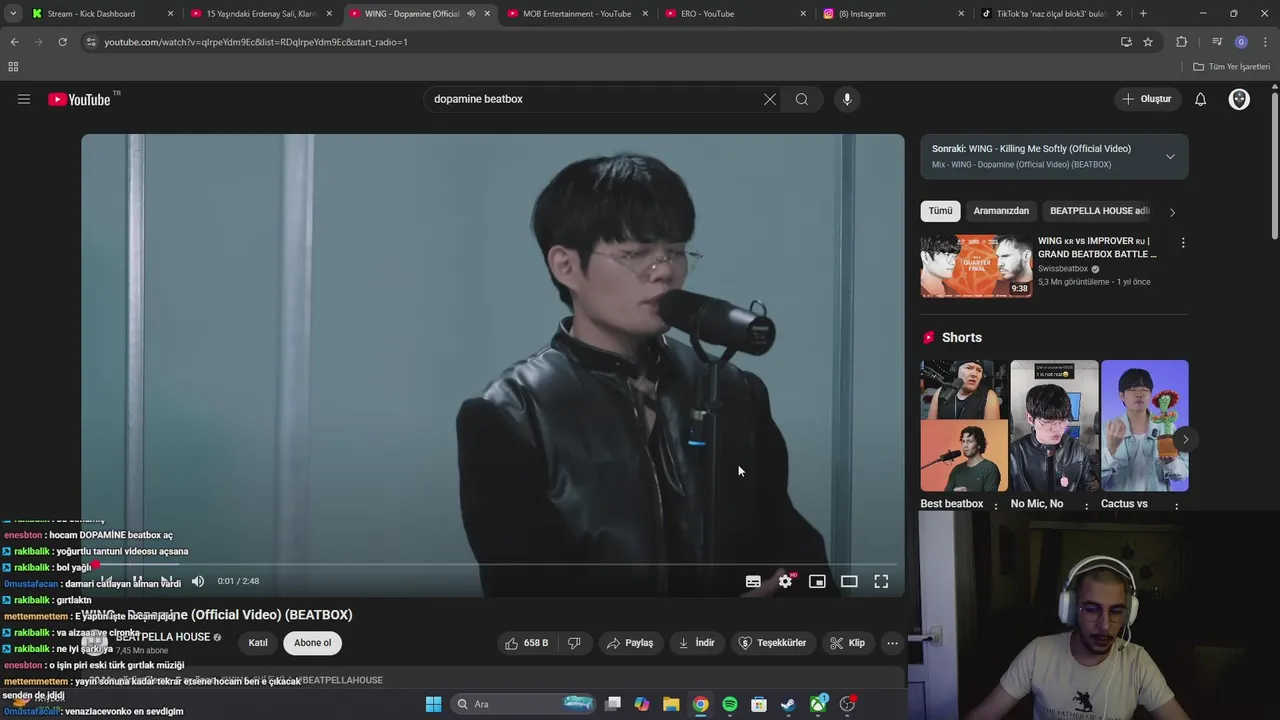Screen dimensions: 1280x720
Task: Open a new Chrome tab
Action: coord(1143,13)
